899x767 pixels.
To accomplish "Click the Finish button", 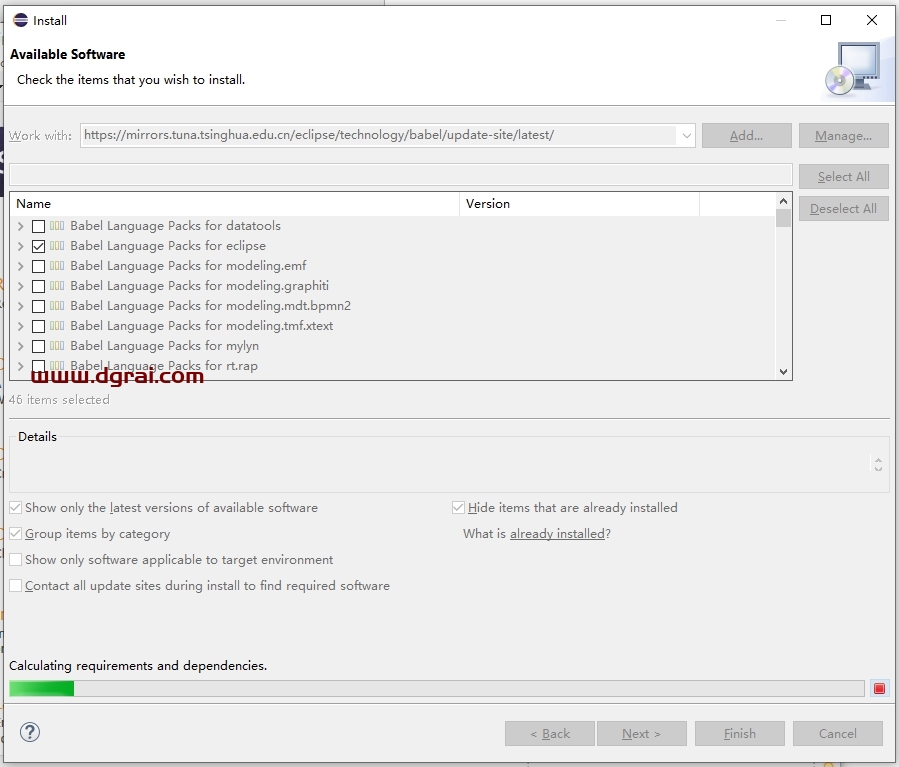I will point(740,734).
